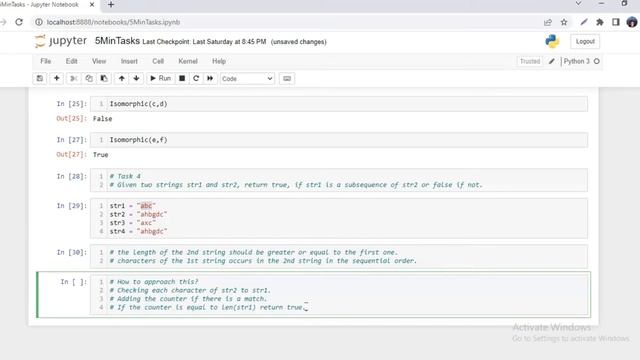Open the Insert menu
Image resolution: width=640 pixels, height=360 pixels.
pyautogui.click(x=129, y=61)
